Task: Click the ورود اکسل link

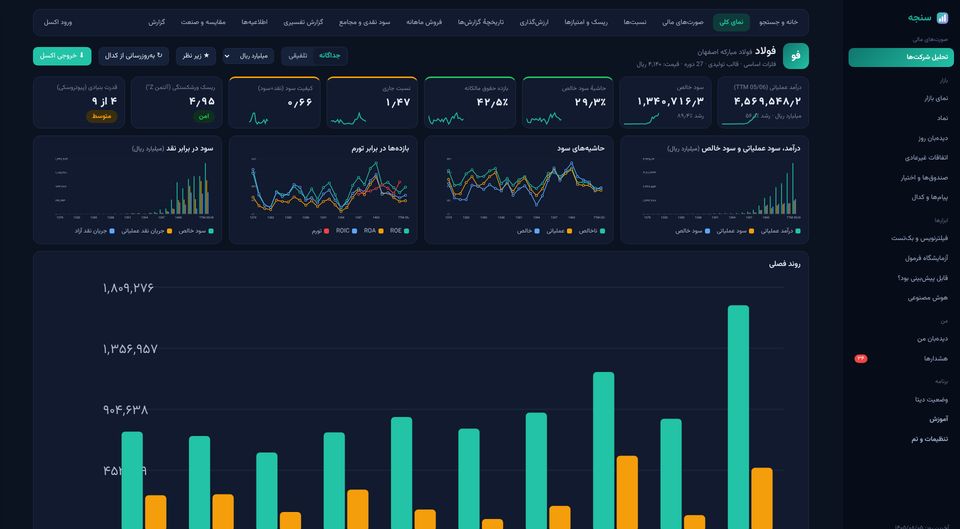Action: [58, 22]
